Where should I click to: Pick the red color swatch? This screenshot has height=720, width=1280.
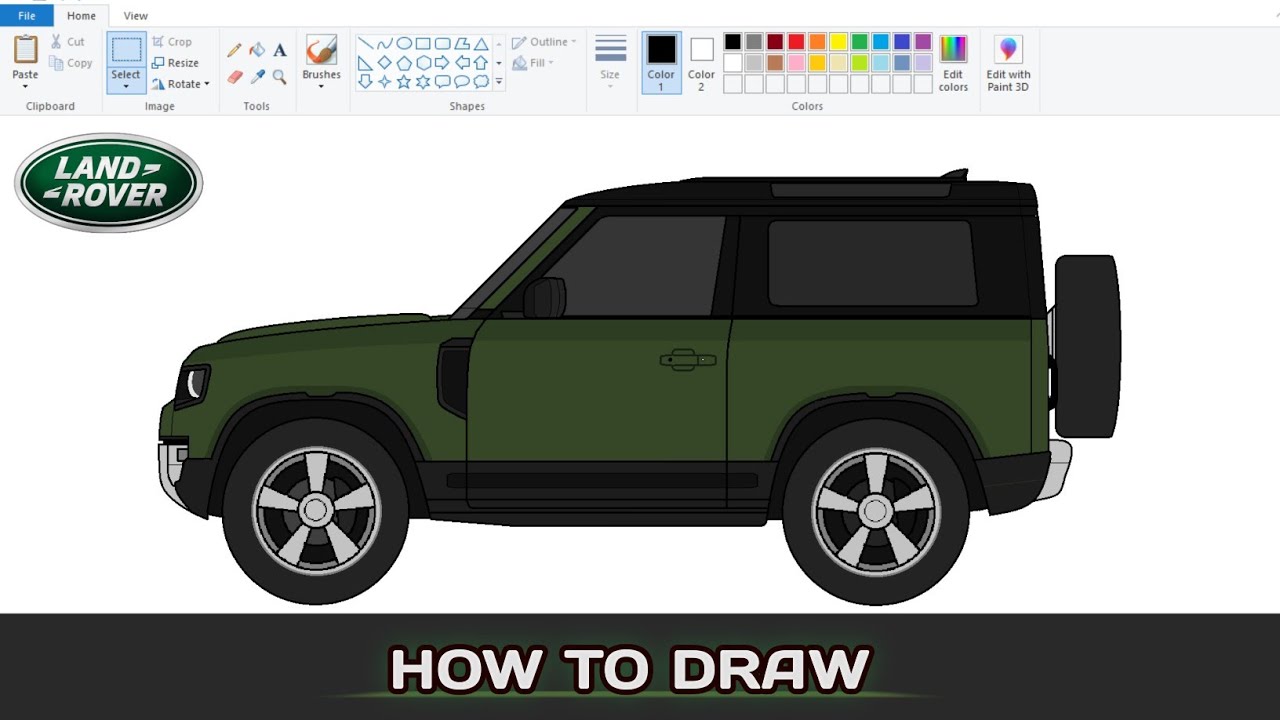pyautogui.click(x=796, y=42)
